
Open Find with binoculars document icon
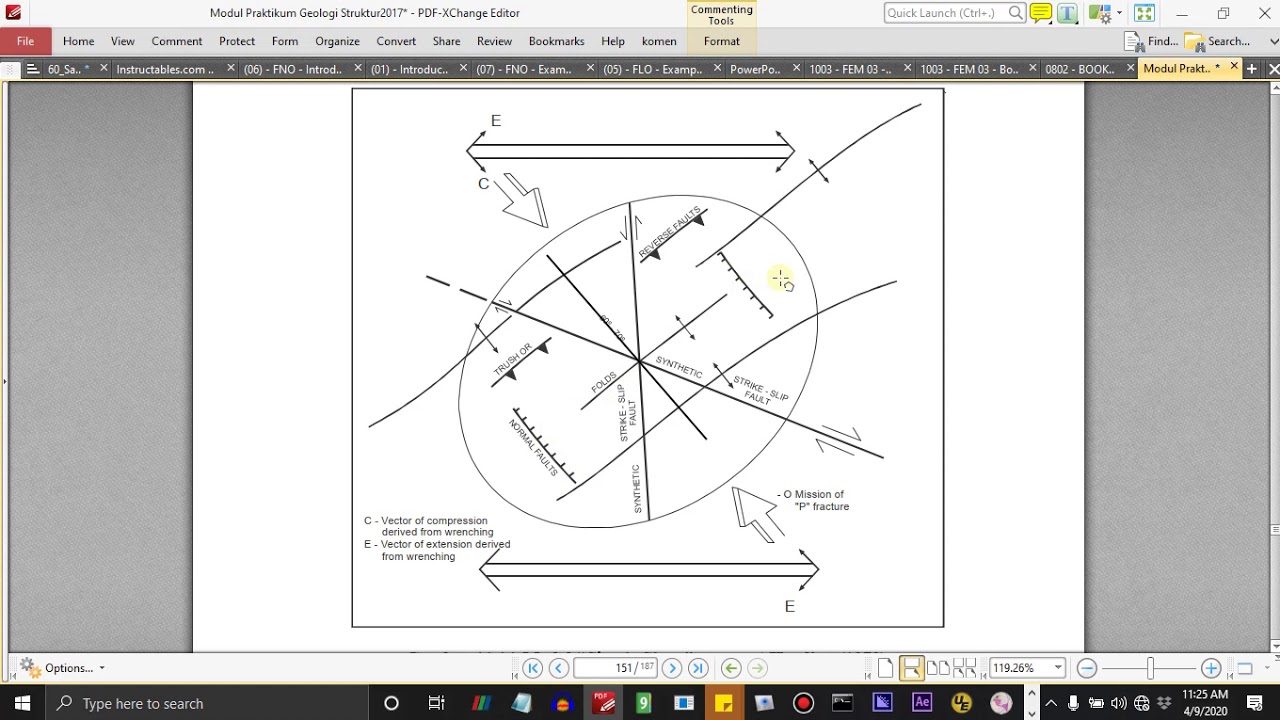(x=1134, y=41)
